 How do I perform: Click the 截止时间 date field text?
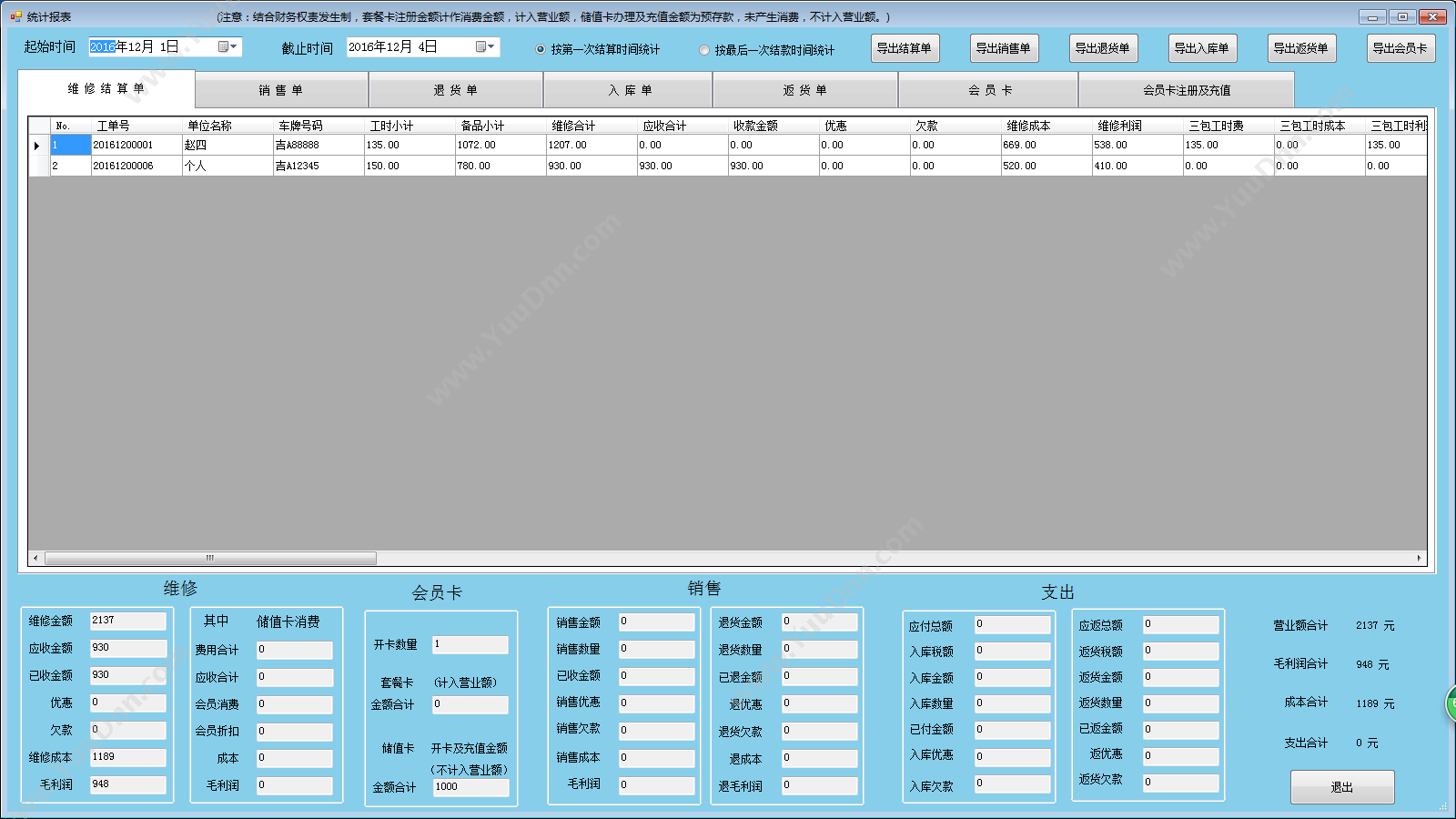click(x=392, y=46)
